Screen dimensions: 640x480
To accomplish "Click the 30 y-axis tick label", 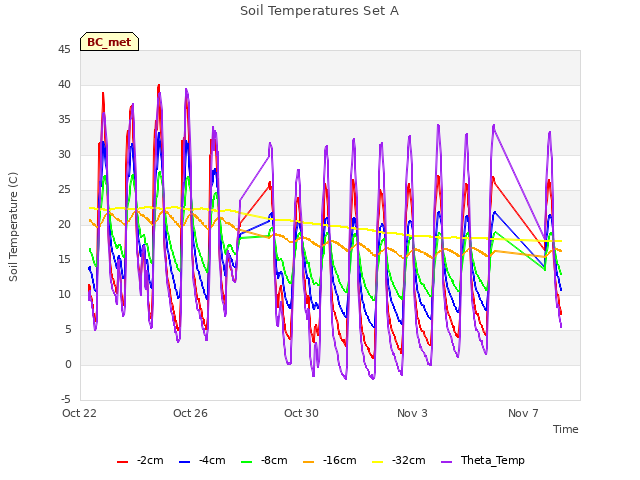I will coord(64,155).
